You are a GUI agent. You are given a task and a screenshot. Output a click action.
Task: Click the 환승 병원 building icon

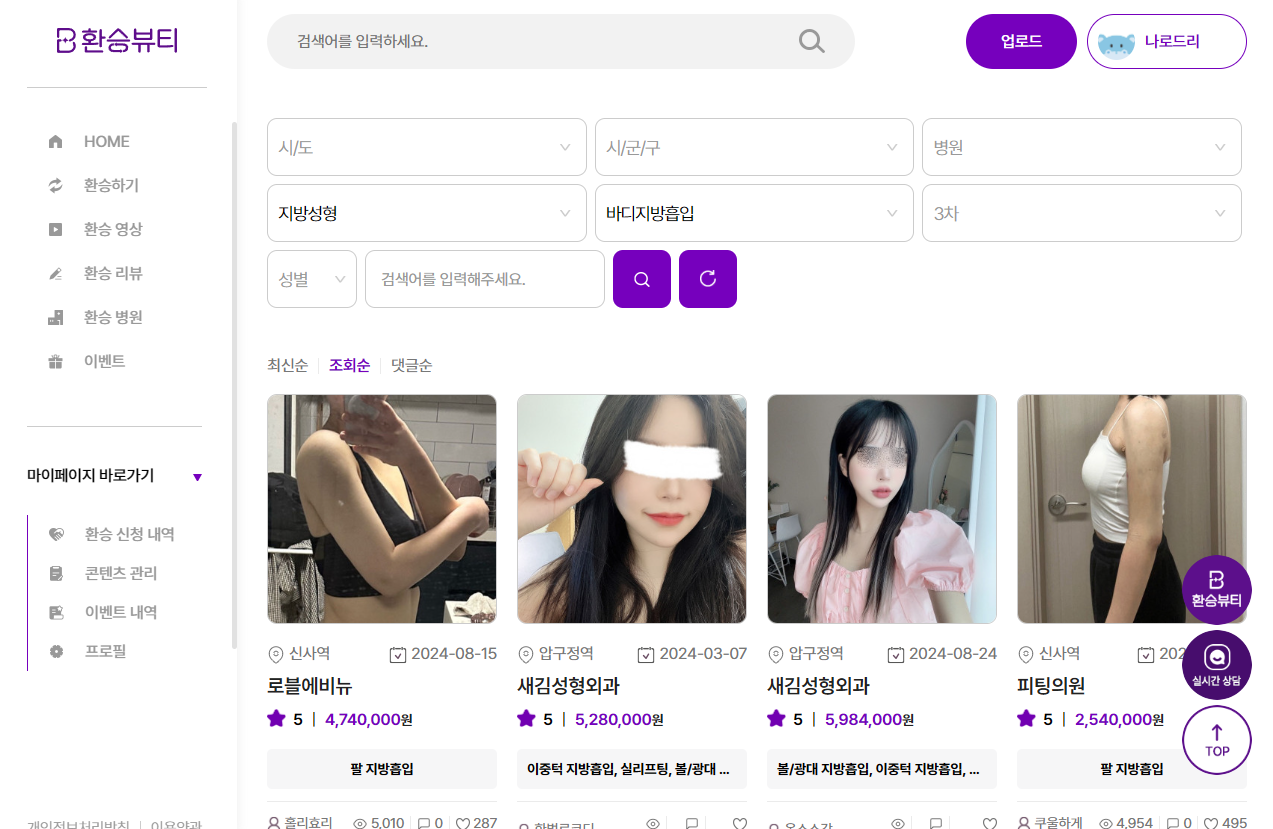point(56,318)
